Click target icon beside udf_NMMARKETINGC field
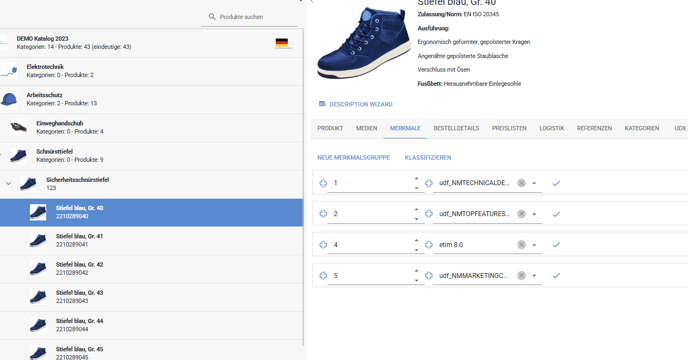This screenshot has width=688, height=360. coord(429,276)
